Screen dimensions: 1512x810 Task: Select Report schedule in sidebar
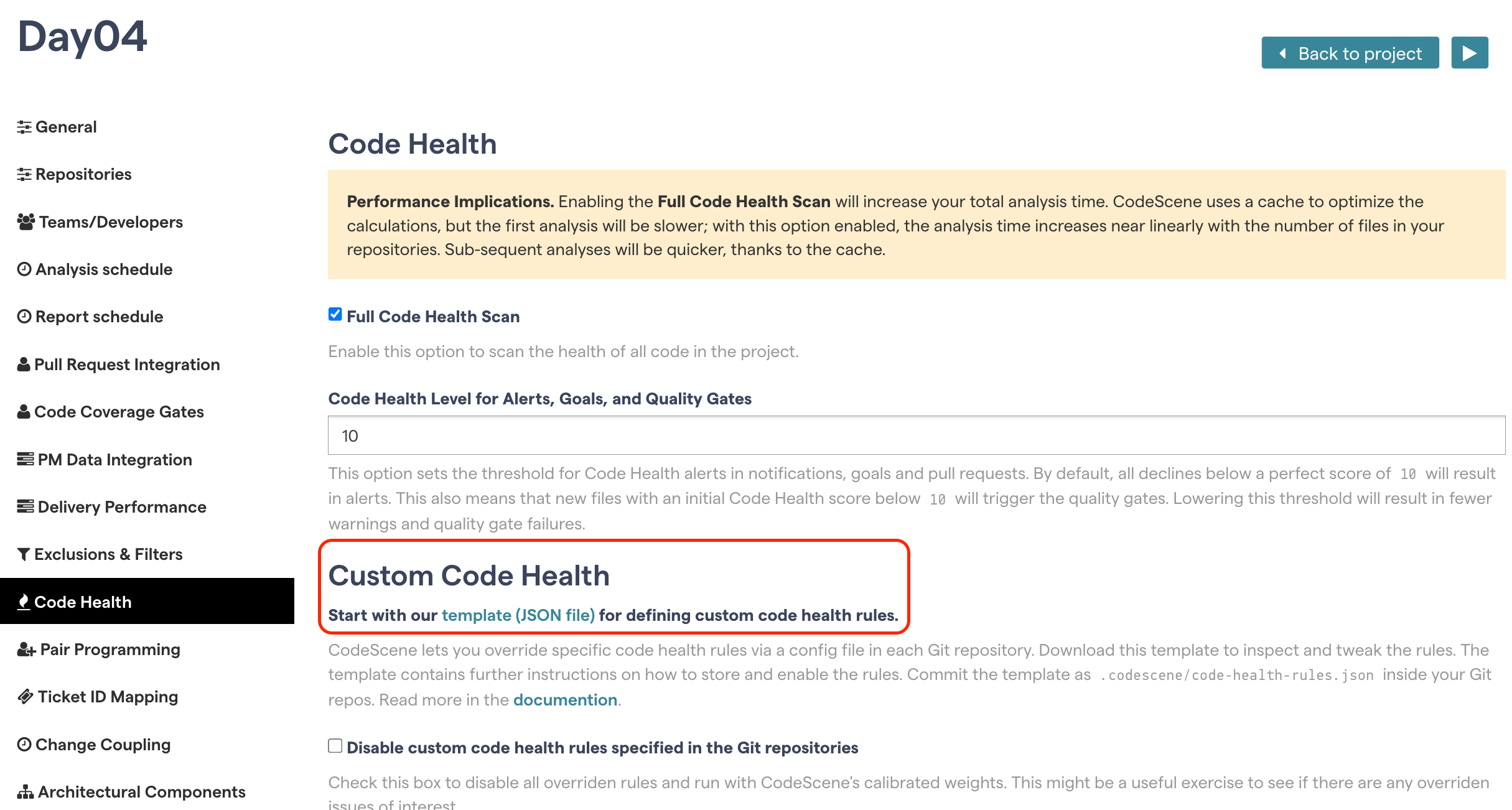tap(99, 317)
